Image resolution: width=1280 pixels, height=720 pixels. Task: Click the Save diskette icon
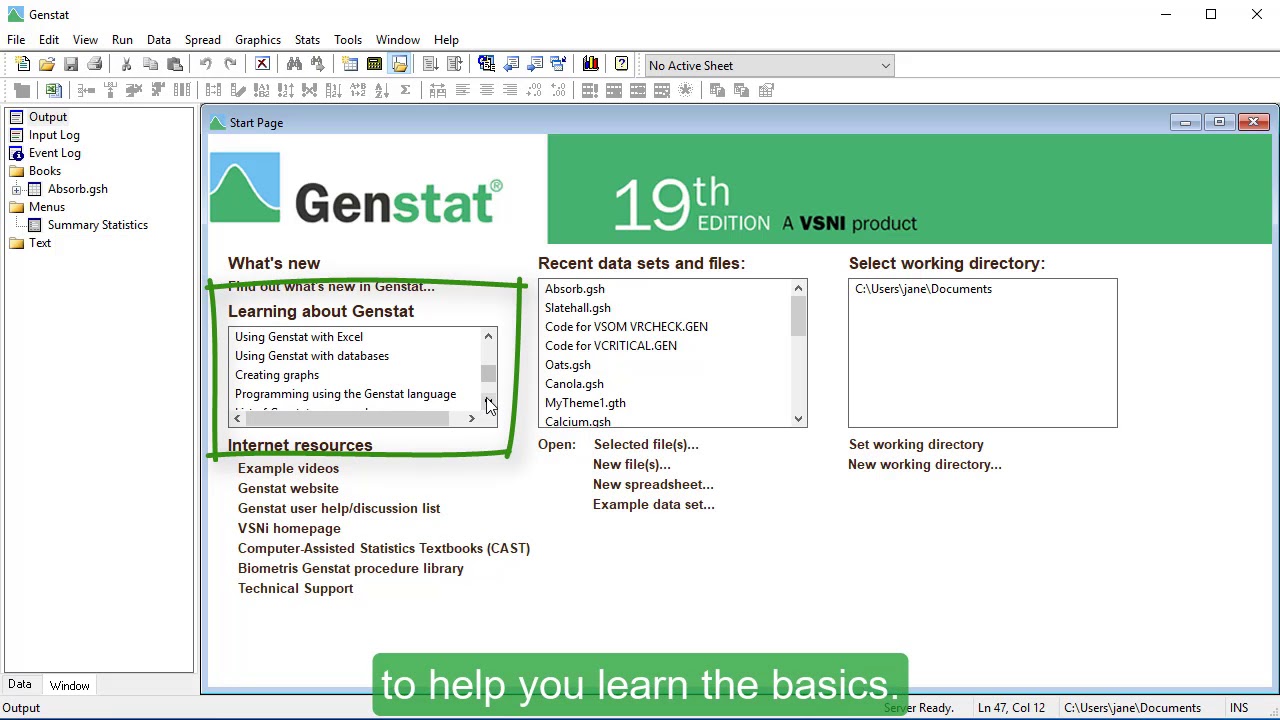[x=70, y=65]
